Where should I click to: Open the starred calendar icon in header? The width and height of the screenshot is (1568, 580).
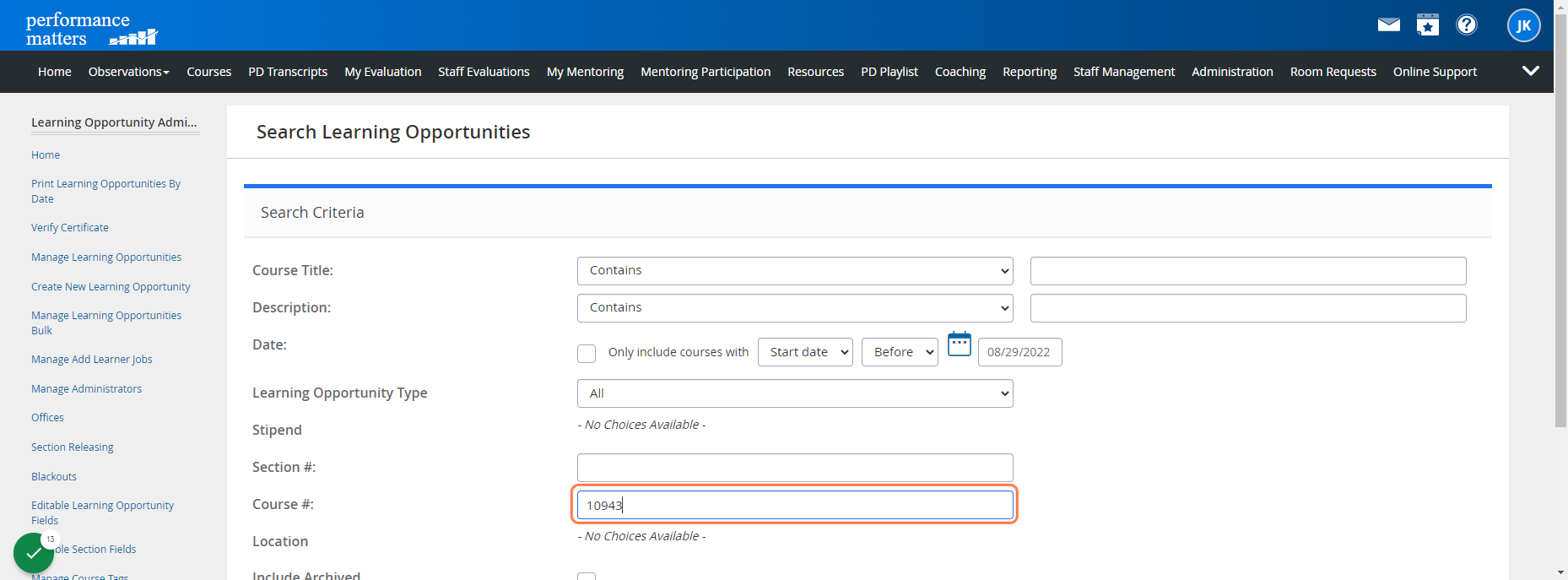point(1428,25)
